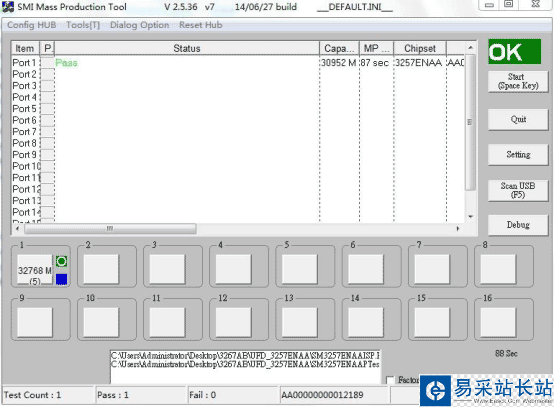Click the Capa... column header
Image resolution: width=554 pixels, height=407 pixels.
point(340,48)
